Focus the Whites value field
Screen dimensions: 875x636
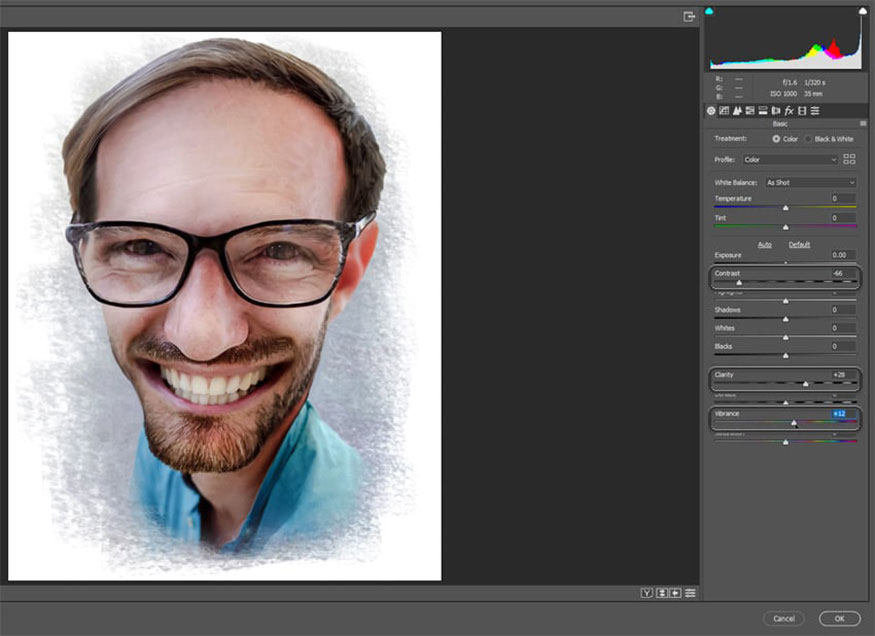(843, 328)
